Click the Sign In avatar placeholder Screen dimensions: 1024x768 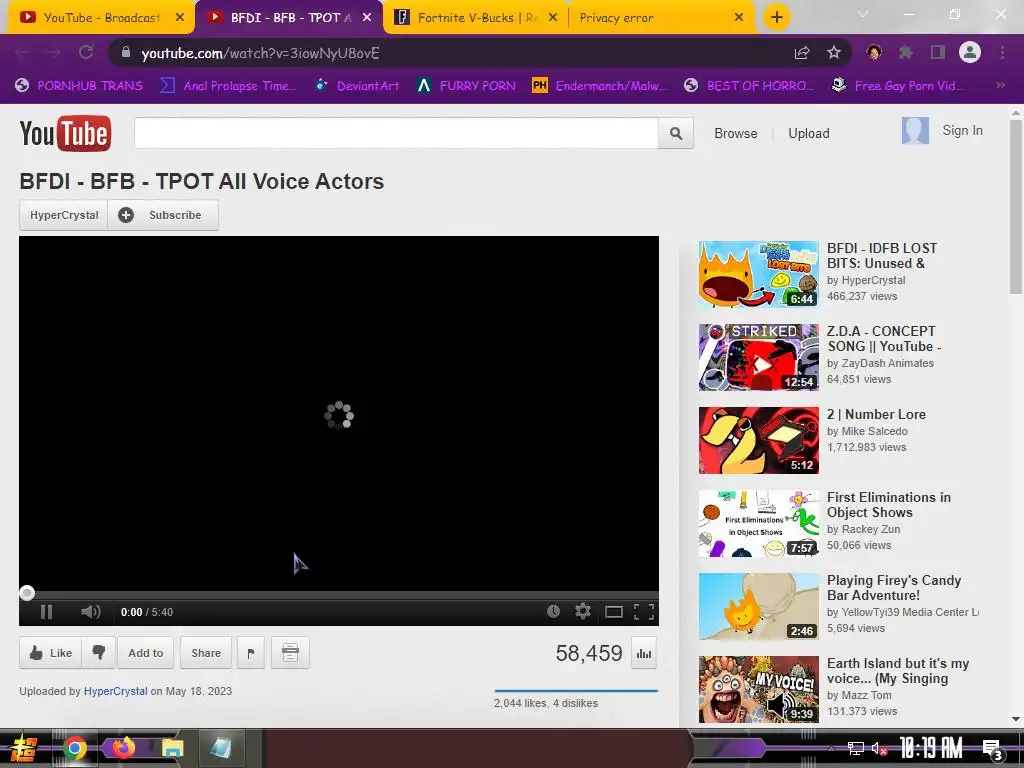pyautogui.click(x=915, y=131)
